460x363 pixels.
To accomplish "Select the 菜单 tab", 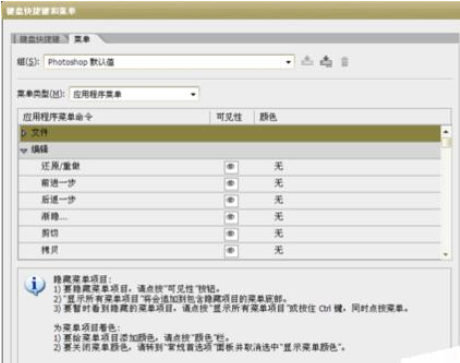I will 82,39.
